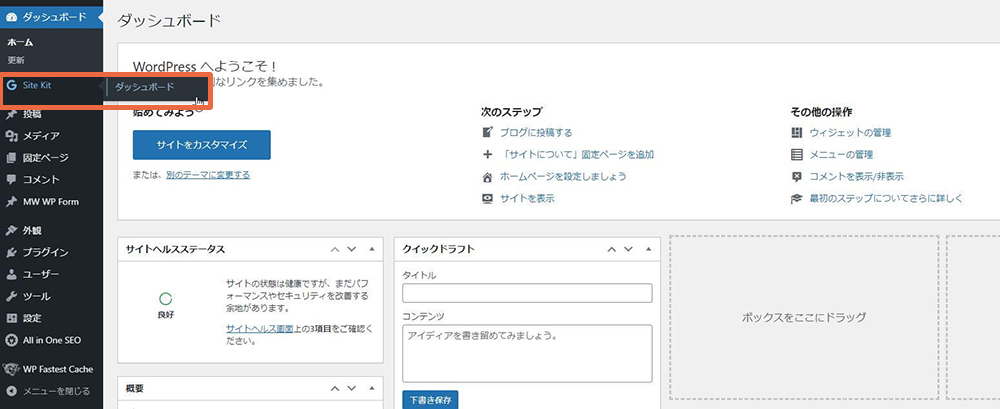Click the All in One SEO gear icon
Image resolution: width=1000 pixels, height=409 pixels.
11,340
